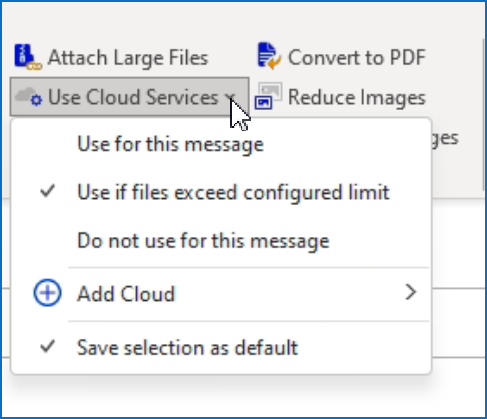Click the Convert to PDF document icon

pyautogui.click(x=269, y=56)
